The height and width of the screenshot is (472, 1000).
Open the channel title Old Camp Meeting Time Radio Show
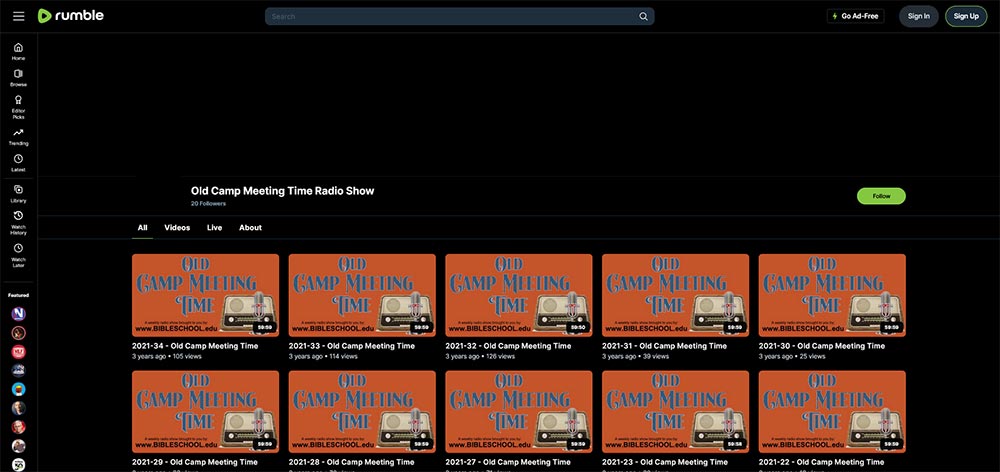pyautogui.click(x=283, y=191)
